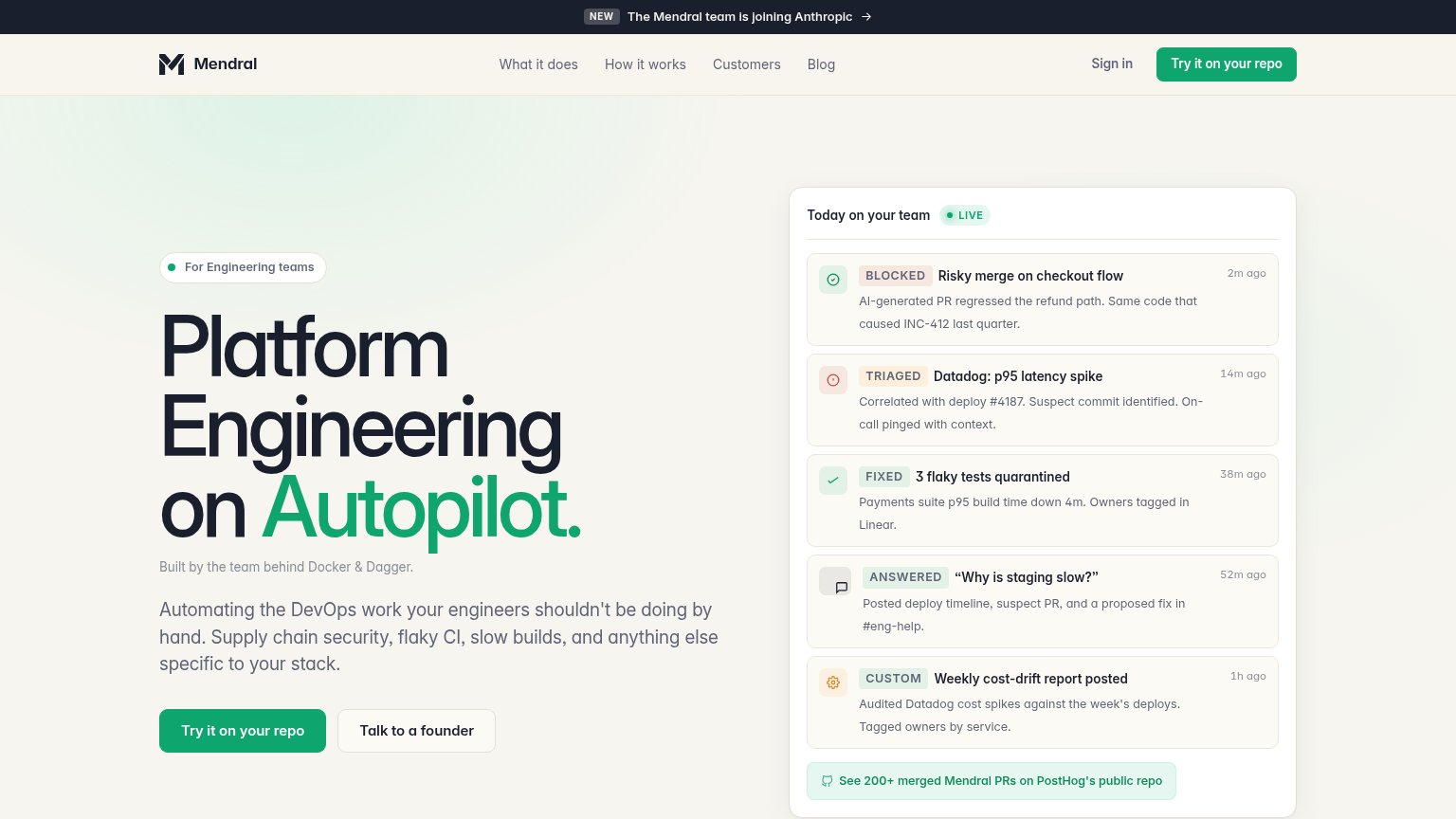Image resolution: width=1456 pixels, height=819 pixels.
Task: Open the 200+ merged Mendral PRs link
Action: (x=992, y=781)
